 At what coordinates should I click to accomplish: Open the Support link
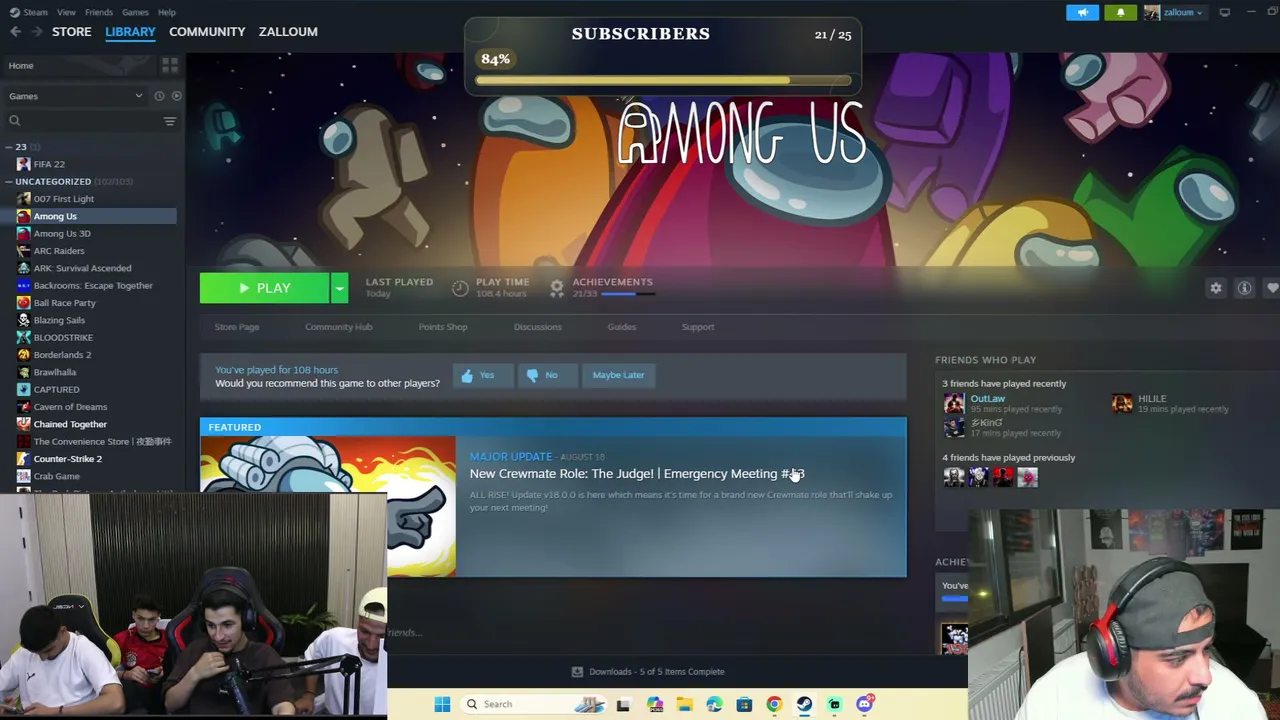698,327
